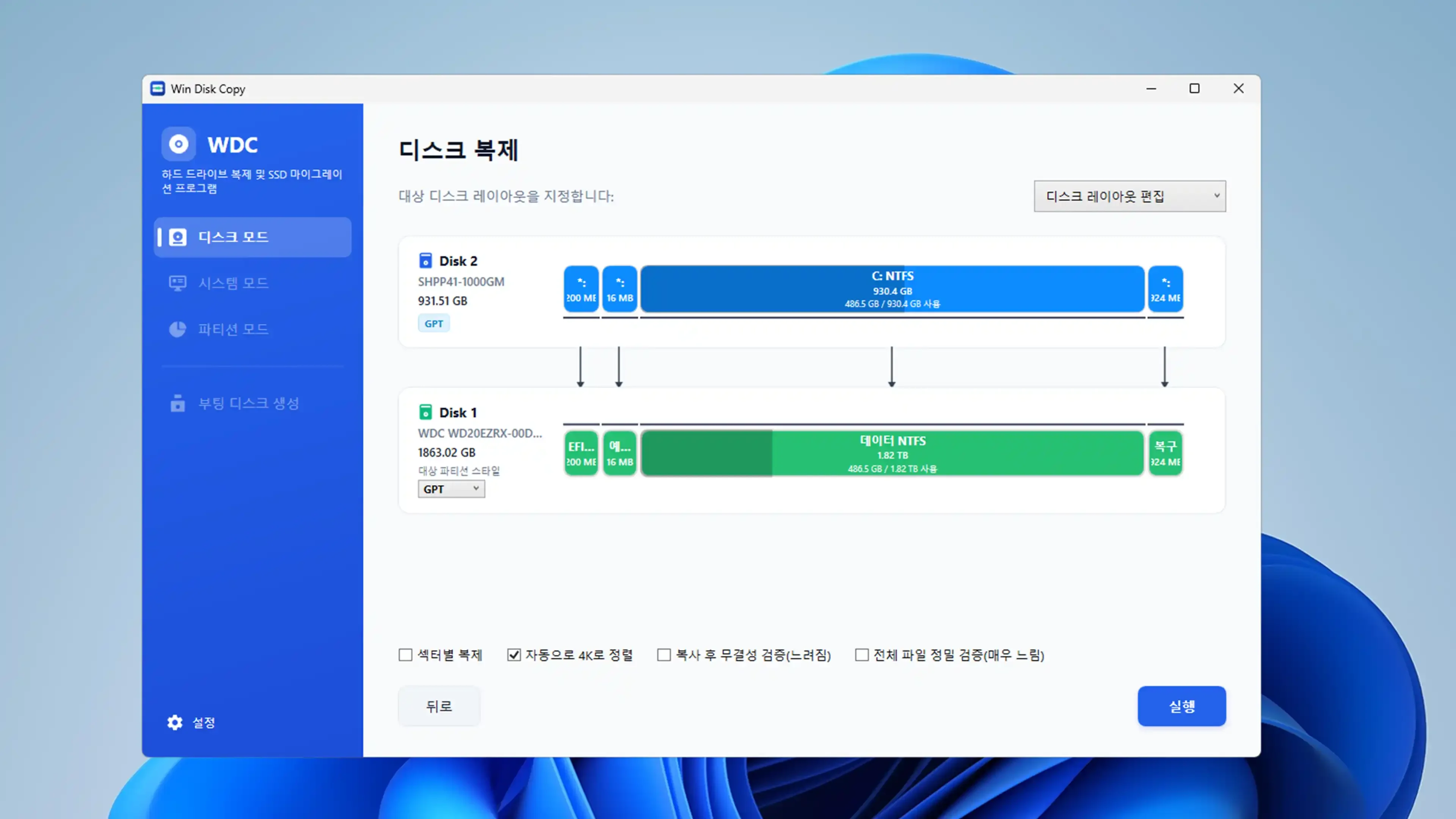The width and height of the screenshot is (1456, 819).
Task: Open settings via the gear icon
Action: pyautogui.click(x=175, y=722)
